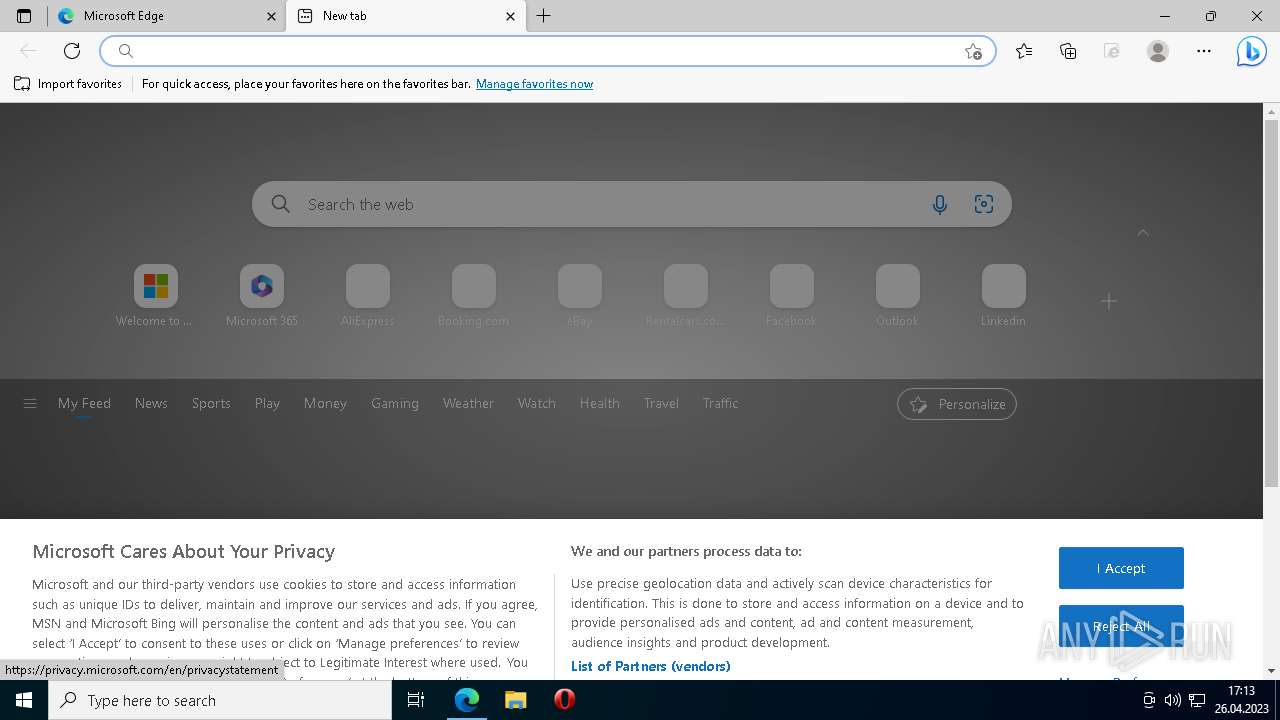Open the AliExpress quick link
1280x720 pixels.
(x=368, y=296)
